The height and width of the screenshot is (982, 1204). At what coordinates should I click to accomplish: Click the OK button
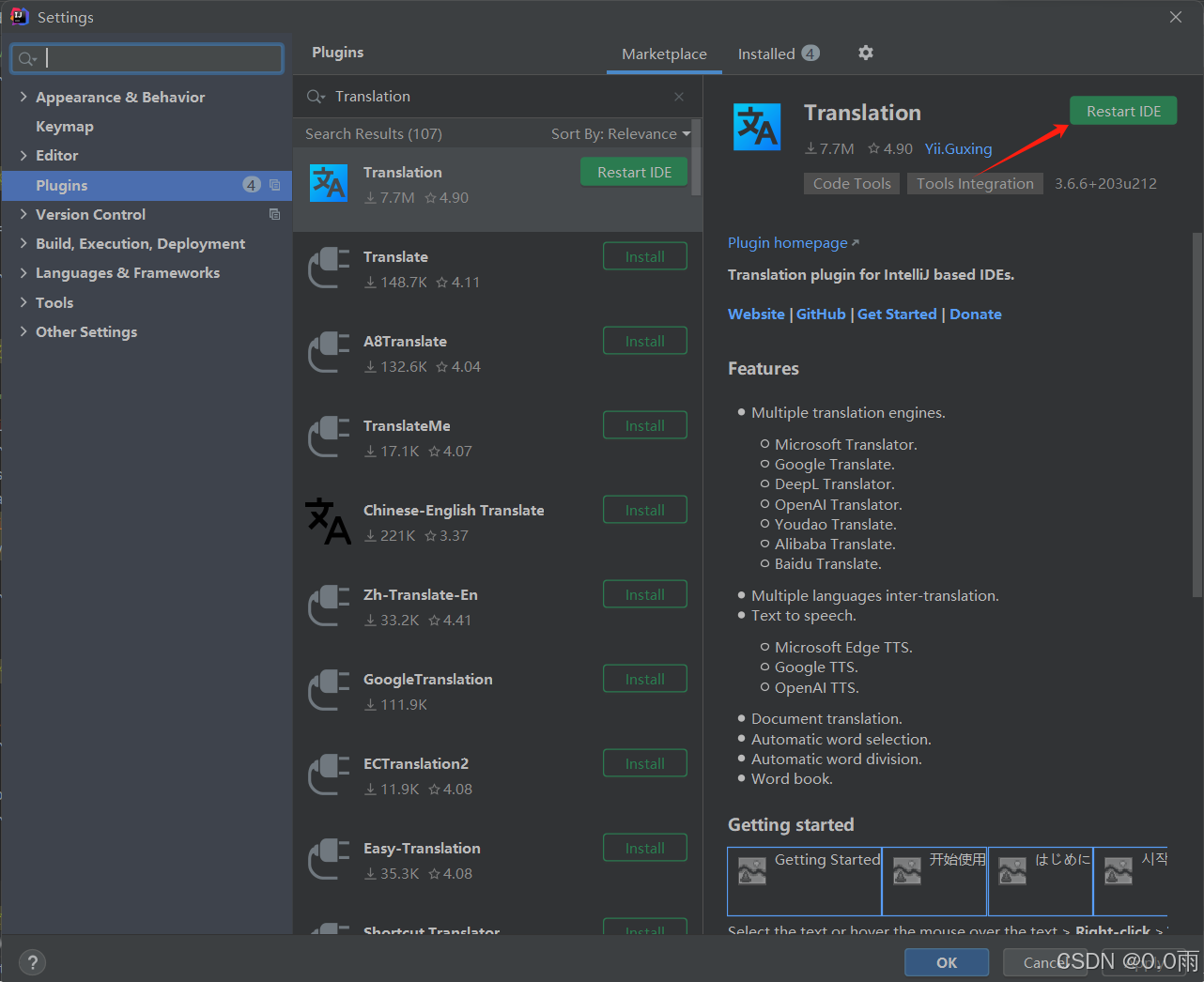(947, 962)
